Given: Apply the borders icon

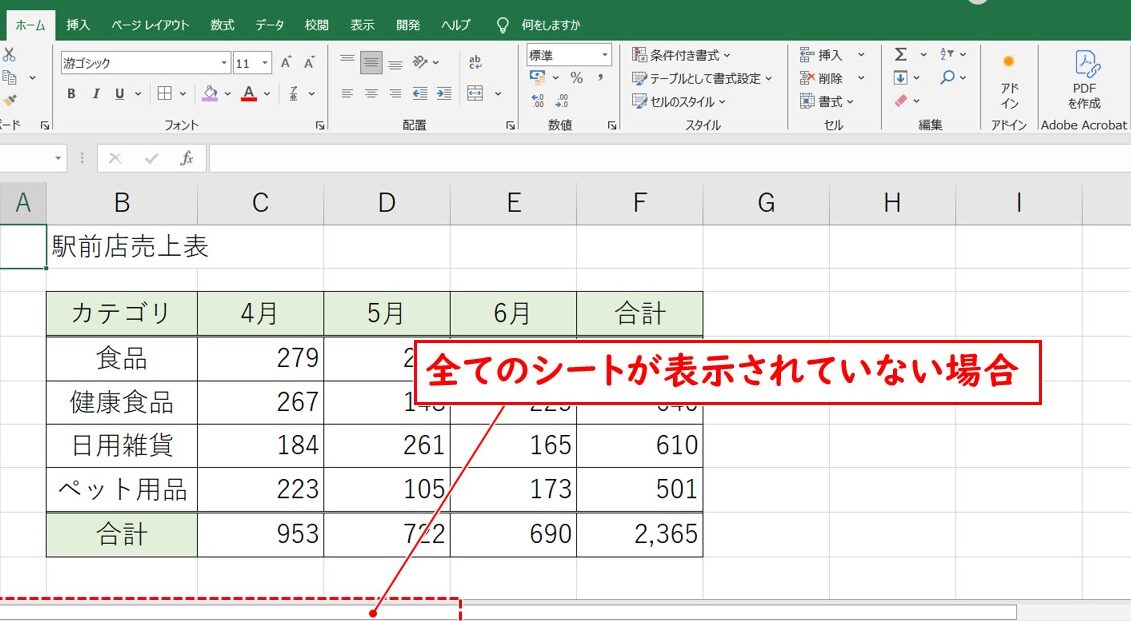Looking at the screenshot, I should (164, 93).
